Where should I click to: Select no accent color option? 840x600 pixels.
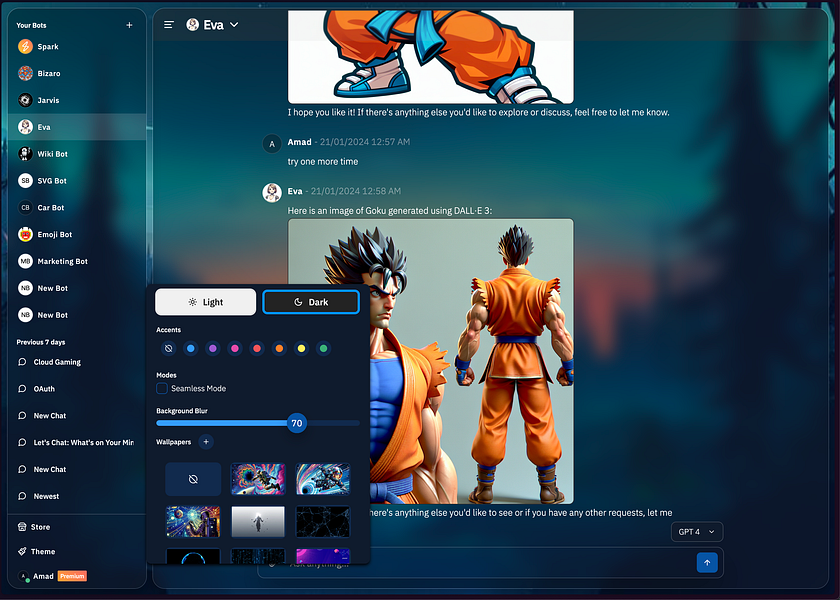(x=168, y=349)
